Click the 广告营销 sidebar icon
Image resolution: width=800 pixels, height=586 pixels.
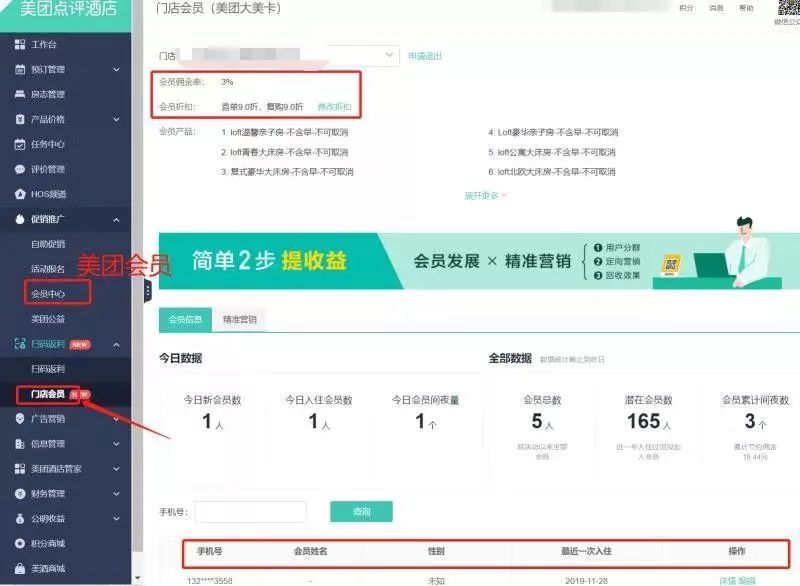pos(20,419)
